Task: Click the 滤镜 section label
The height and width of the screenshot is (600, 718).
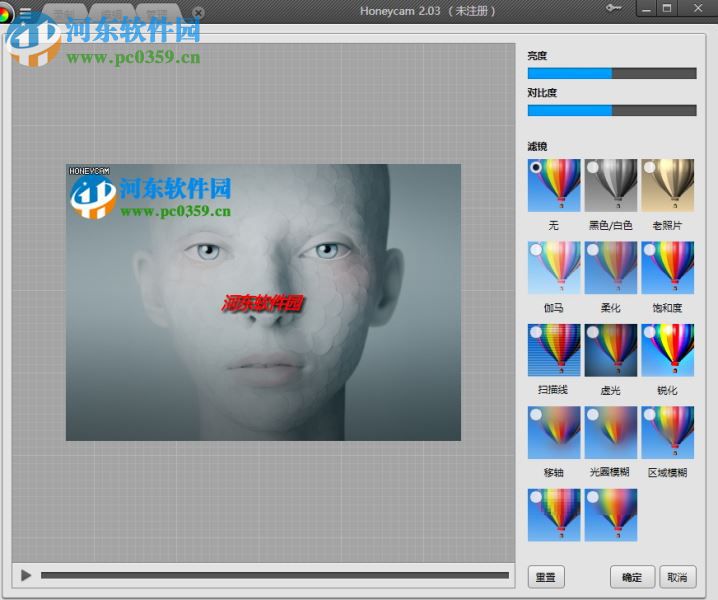Action: (537, 147)
